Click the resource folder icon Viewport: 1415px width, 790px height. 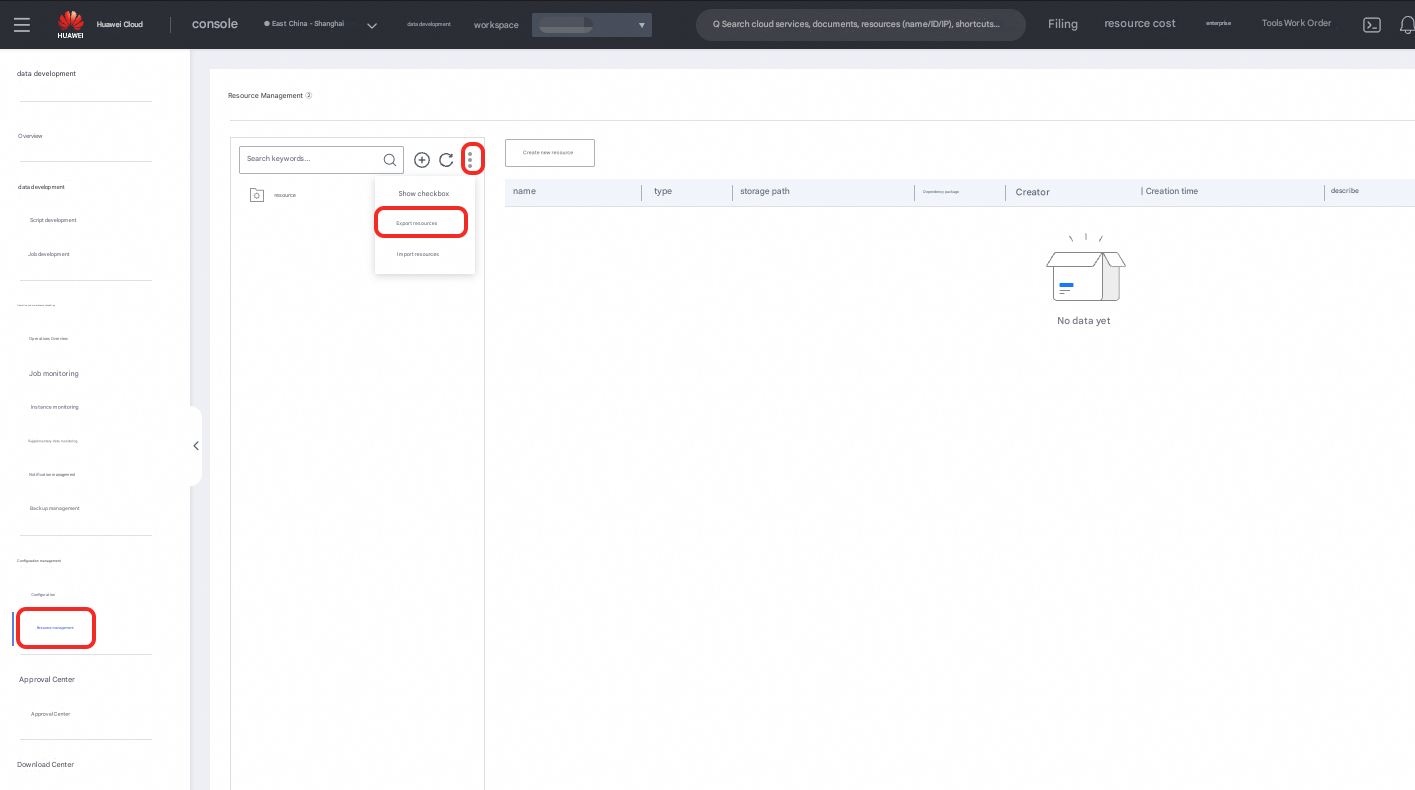coord(257,195)
